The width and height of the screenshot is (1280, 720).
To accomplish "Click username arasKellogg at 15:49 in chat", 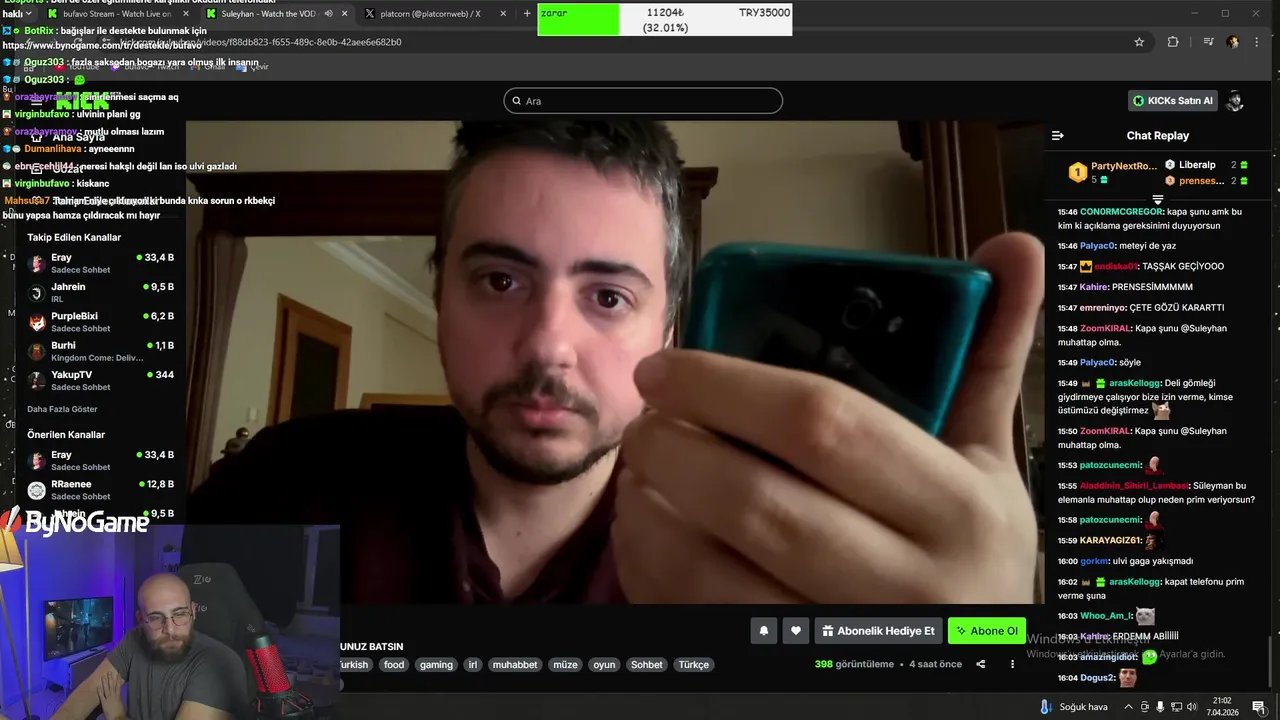I will tap(1134, 383).
